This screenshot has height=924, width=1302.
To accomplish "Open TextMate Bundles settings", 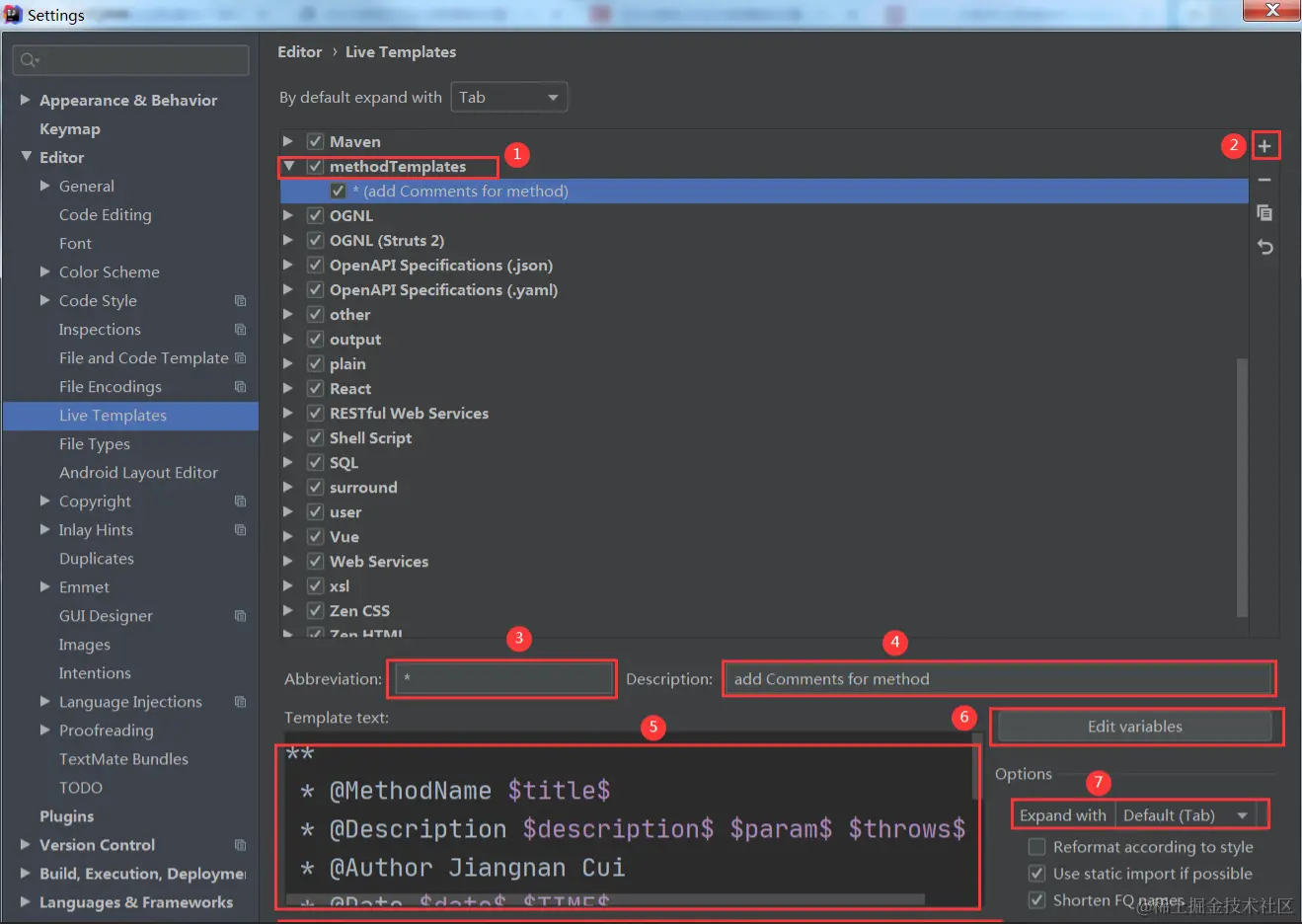I will tap(123, 759).
